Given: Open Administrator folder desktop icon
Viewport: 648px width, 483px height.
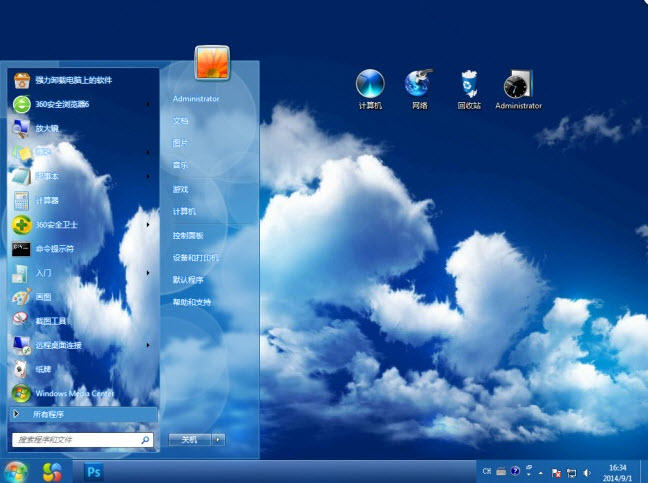Looking at the screenshot, I should 518,84.
